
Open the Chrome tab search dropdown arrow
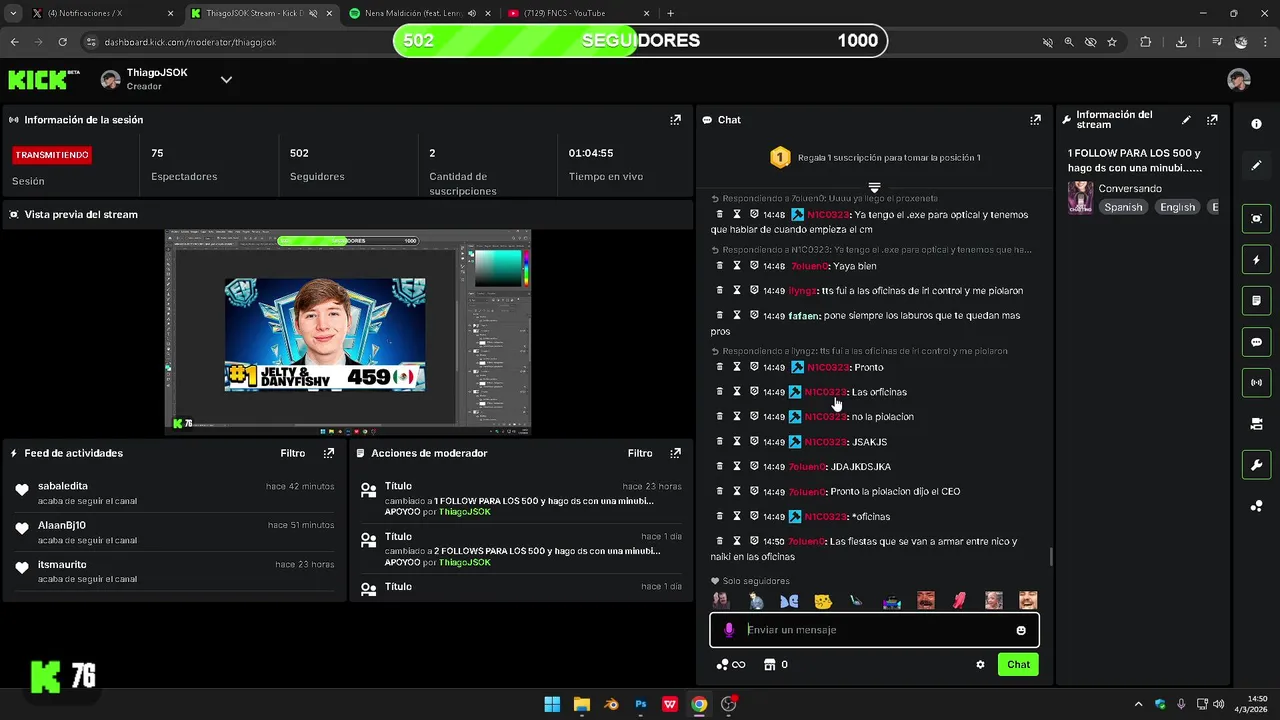click(13, 13)
